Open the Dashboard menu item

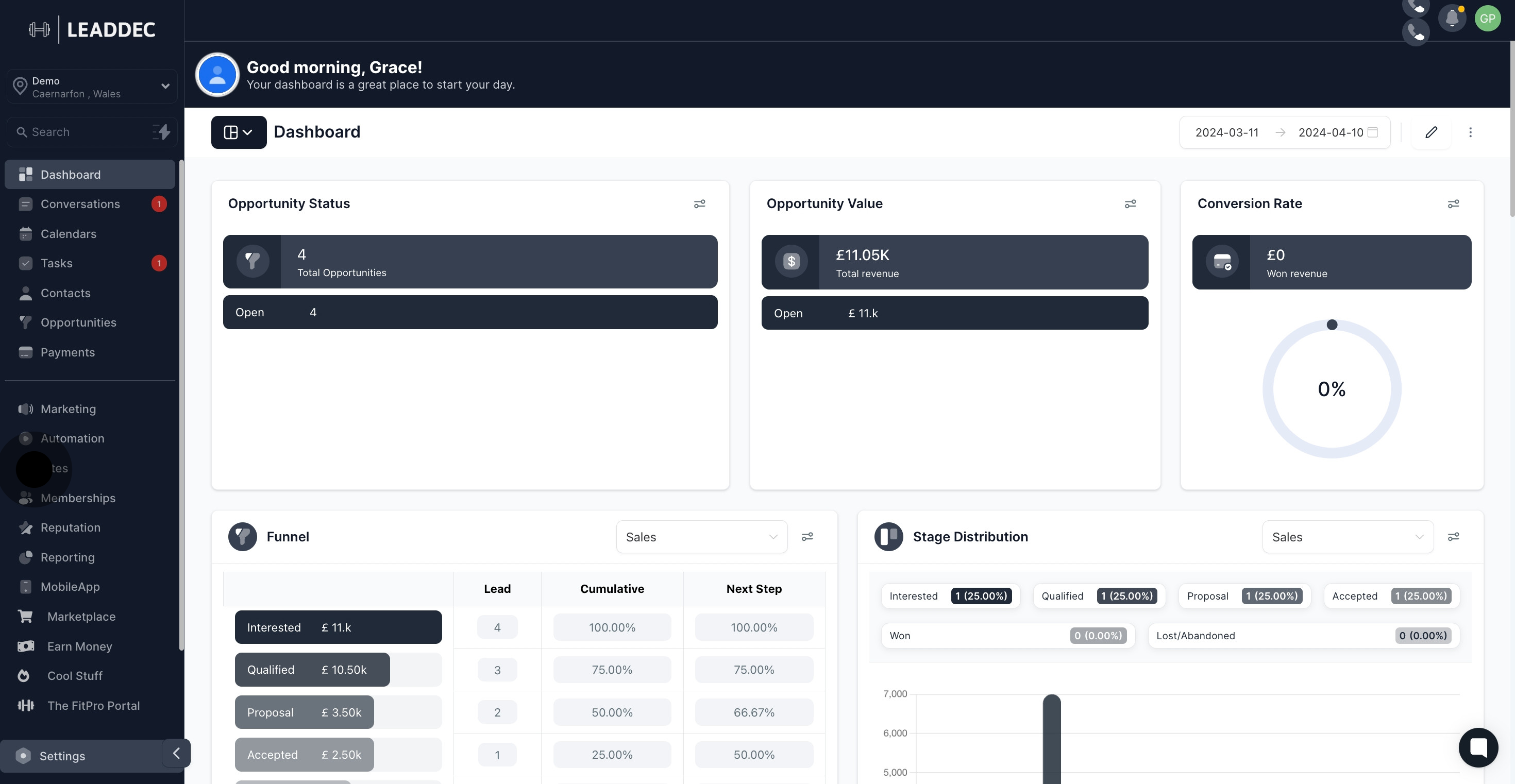pyautogui.click(x=89, y=175)
